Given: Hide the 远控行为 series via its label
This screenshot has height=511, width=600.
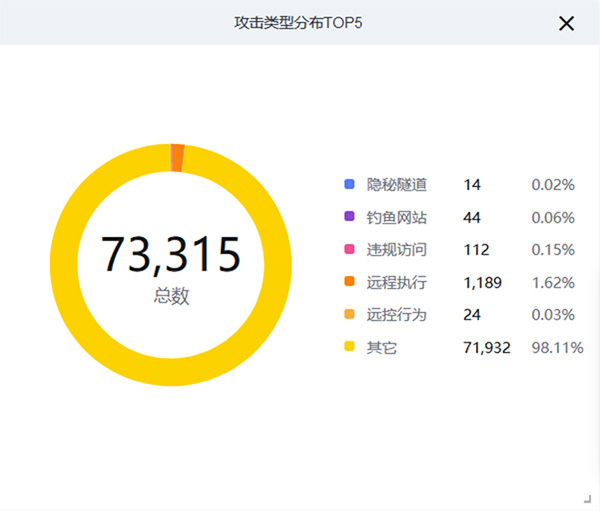Looking at the screenshot, I should point(397,315).
